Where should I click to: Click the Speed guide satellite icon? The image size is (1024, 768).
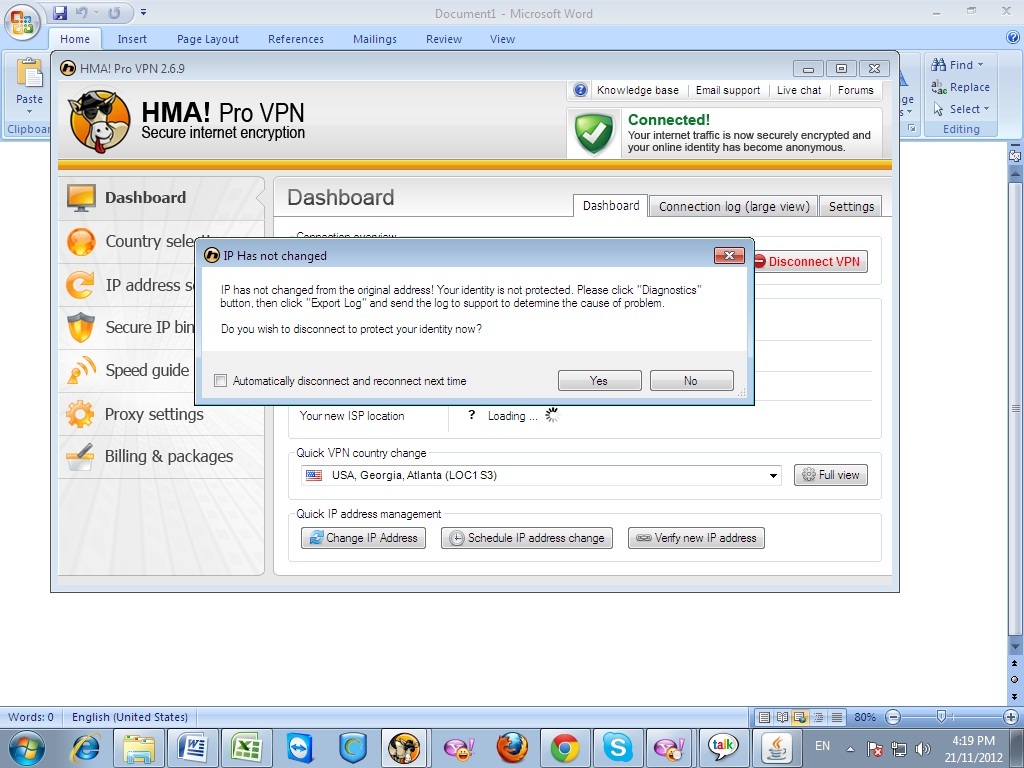tap(81, 370)
